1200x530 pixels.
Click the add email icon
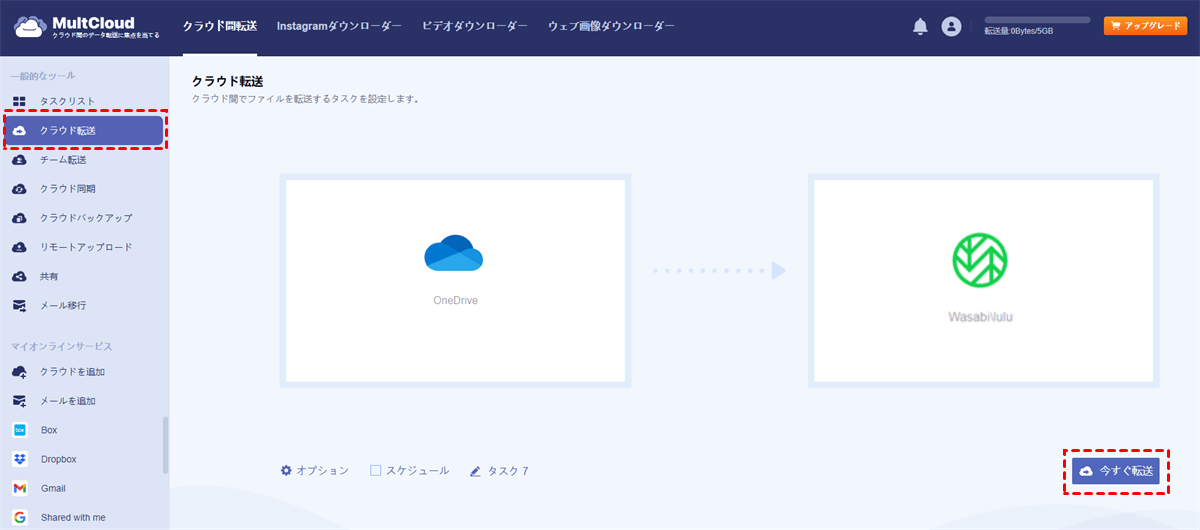(19, 401)
